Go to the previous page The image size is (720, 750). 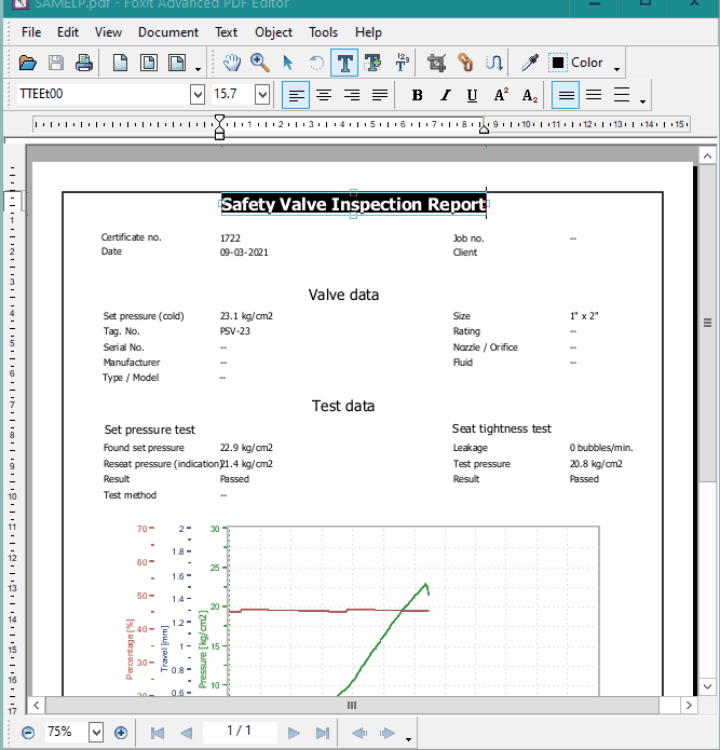point(186,732)
